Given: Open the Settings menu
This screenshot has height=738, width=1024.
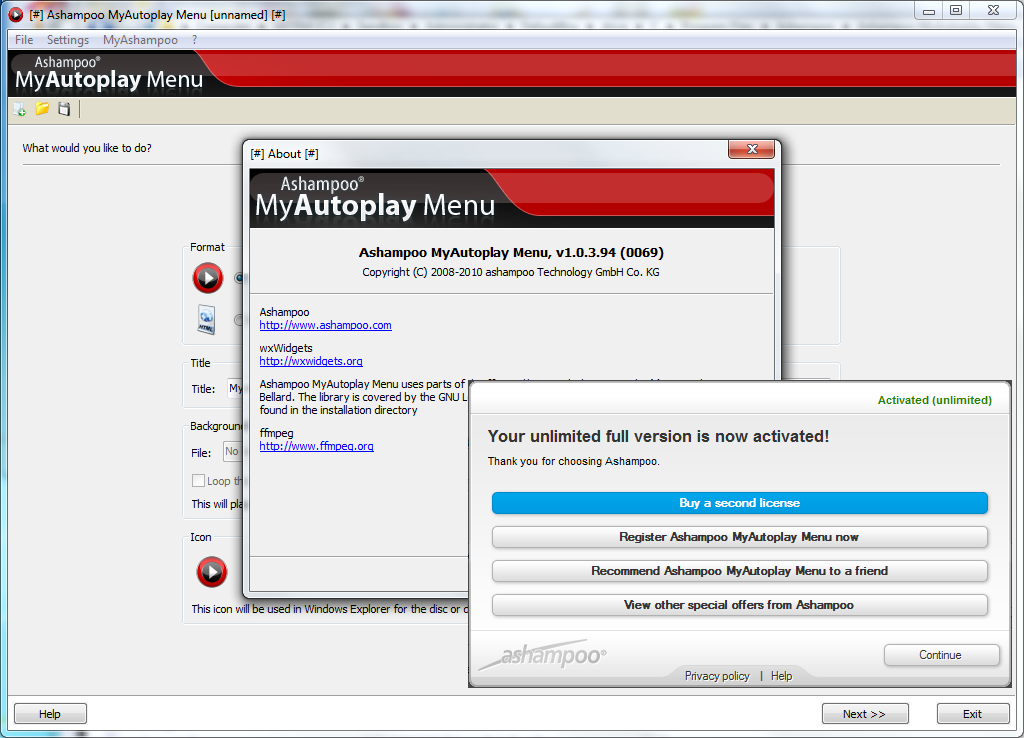Looking at the screenshot, I should click(67, 40).
